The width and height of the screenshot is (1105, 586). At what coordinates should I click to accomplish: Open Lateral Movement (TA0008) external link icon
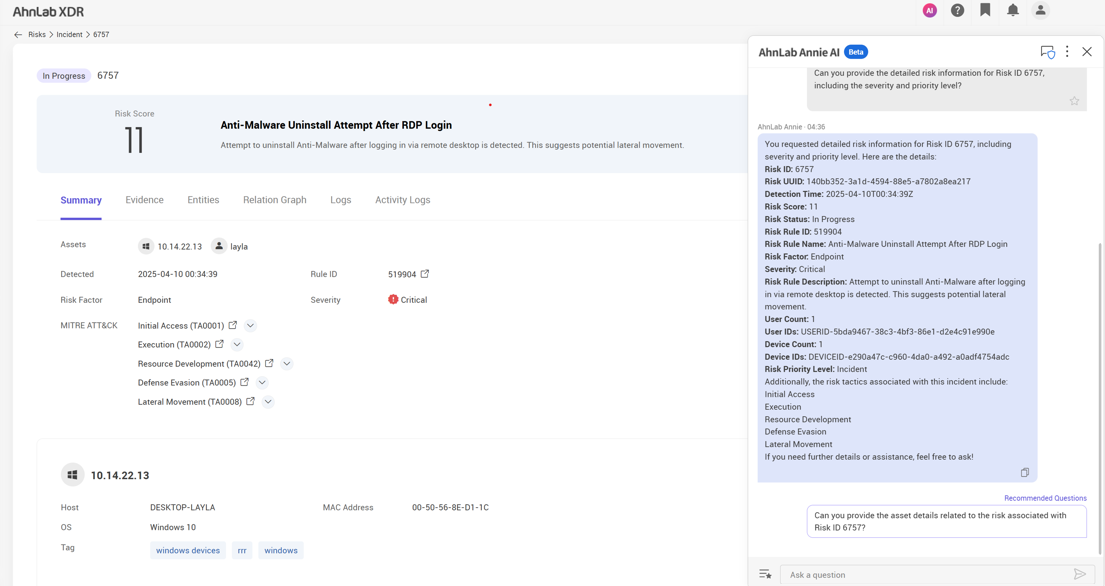[x=250, y=401]
